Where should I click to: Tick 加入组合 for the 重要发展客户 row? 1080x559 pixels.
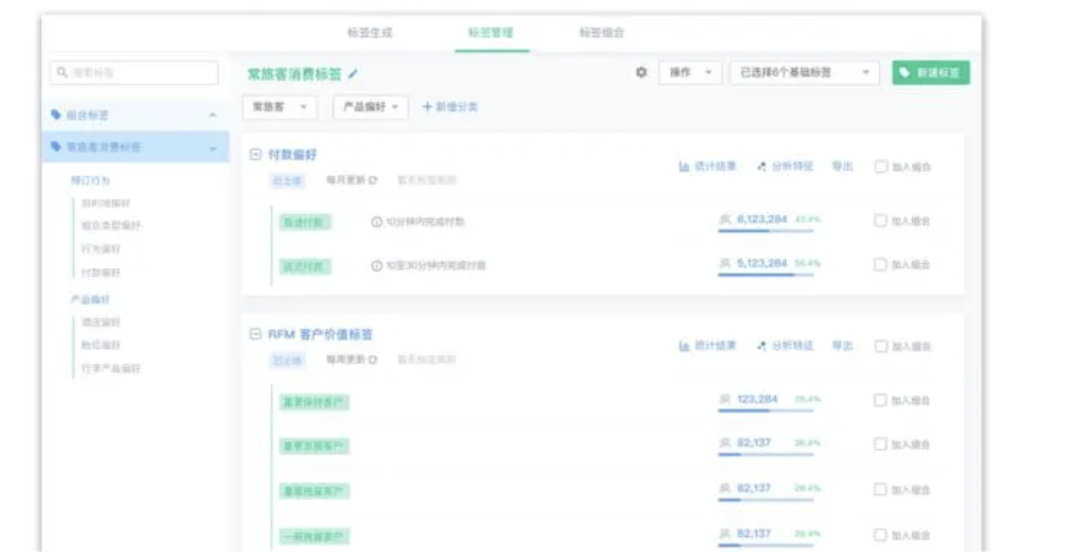[880, 444]
